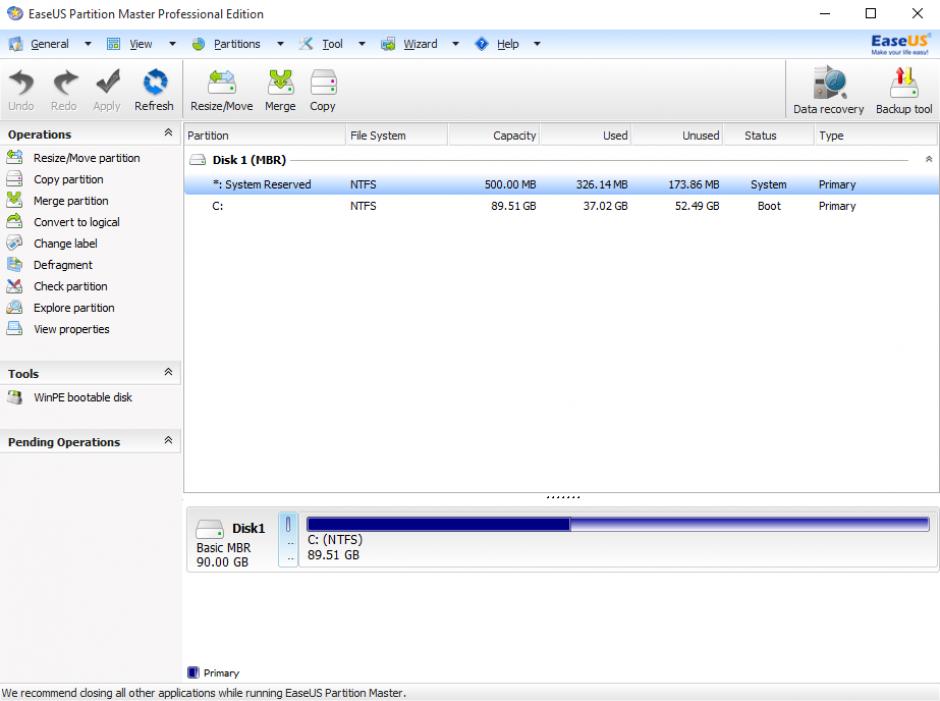Image resolution: width=940 pixels, height=701 pixels.
Task: Click the View properties icon
Action: pyautogui.click(x=14, y=329)
